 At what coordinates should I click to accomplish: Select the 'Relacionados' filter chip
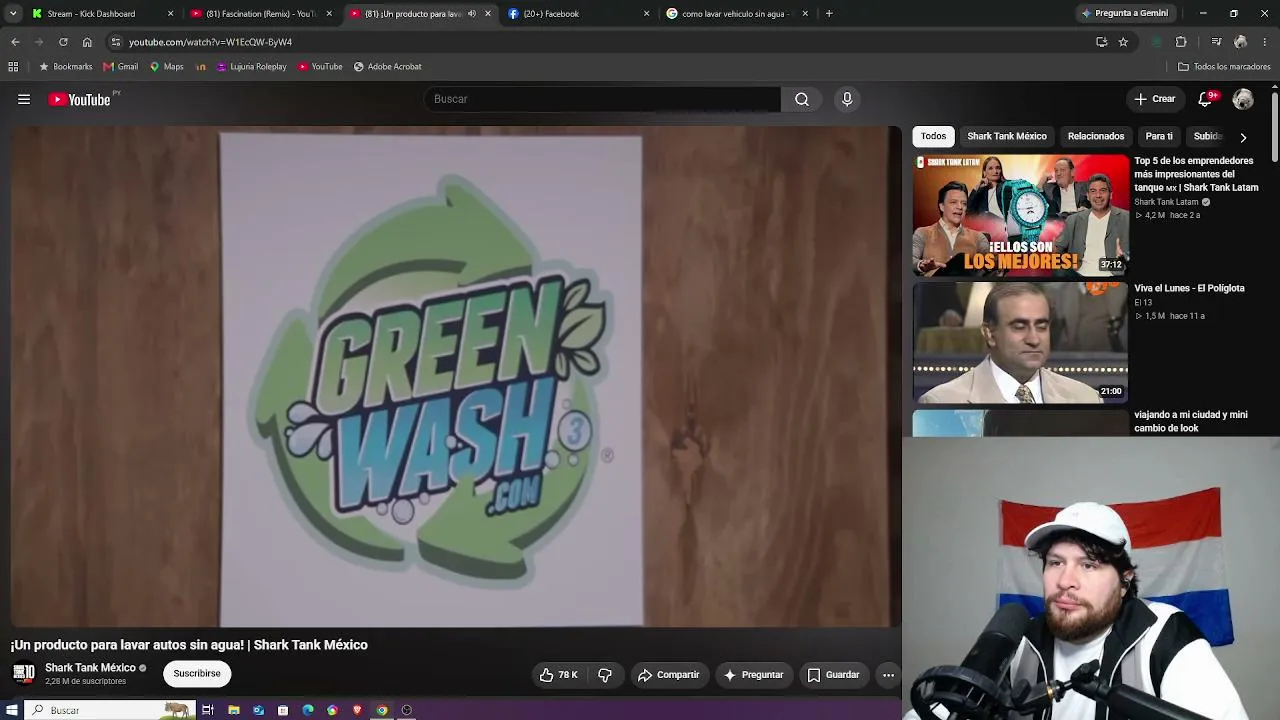click(x=1096, y=136)
